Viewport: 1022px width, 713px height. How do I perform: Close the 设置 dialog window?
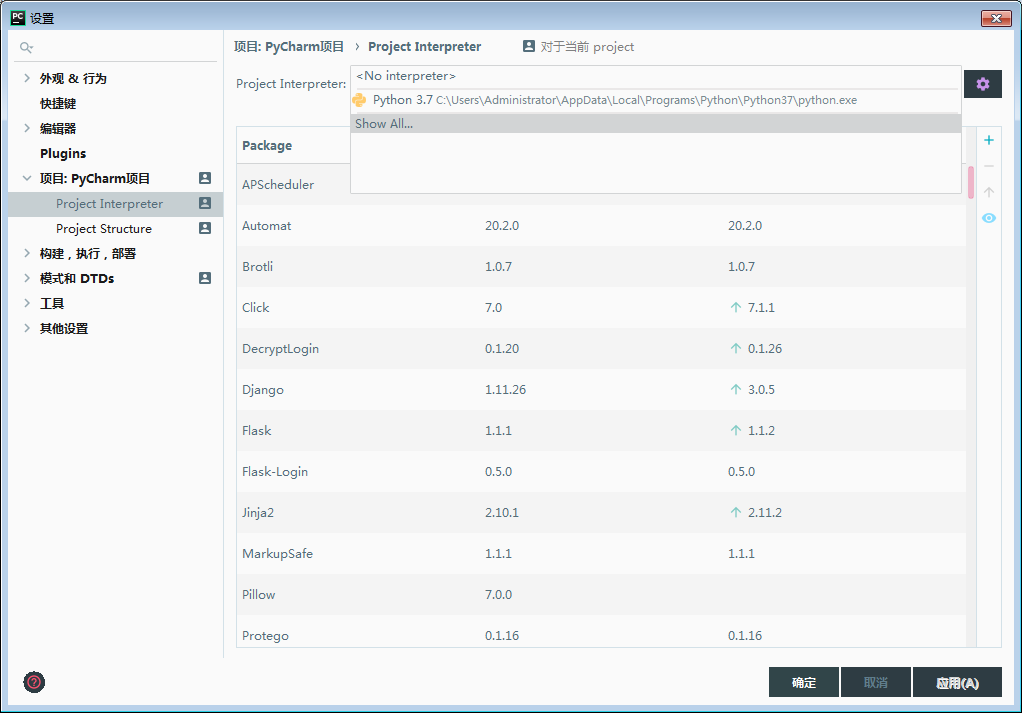[996, 18]
